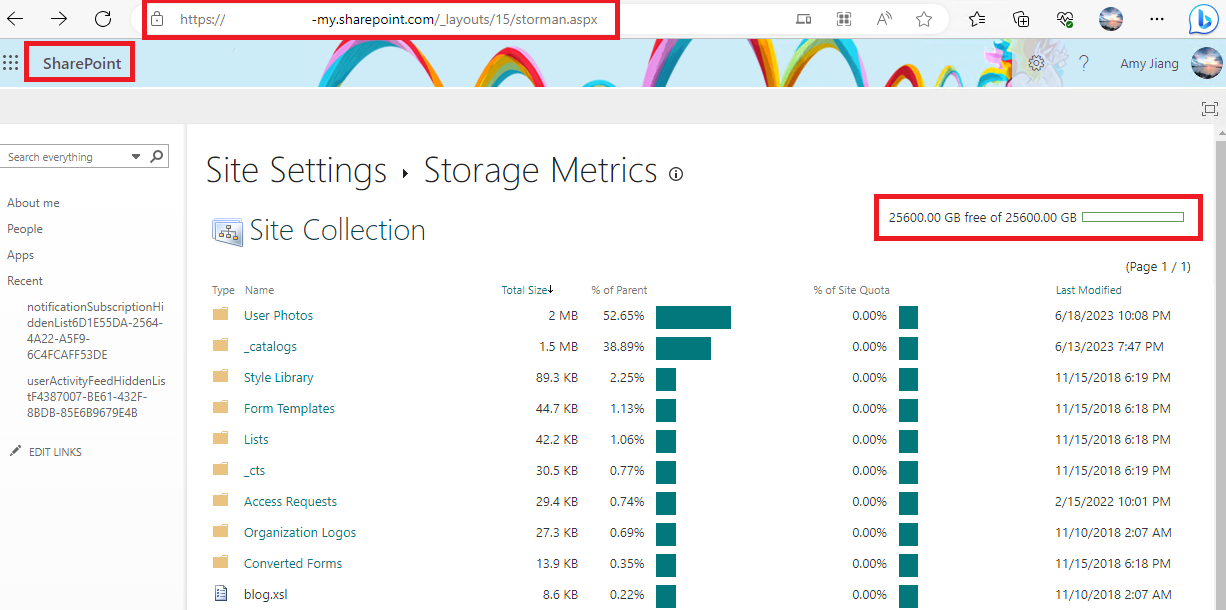Open Edge's three-dot settings menu
Image resolution: width=1226 pixels, height=610 pixels.
point(1157,19)
